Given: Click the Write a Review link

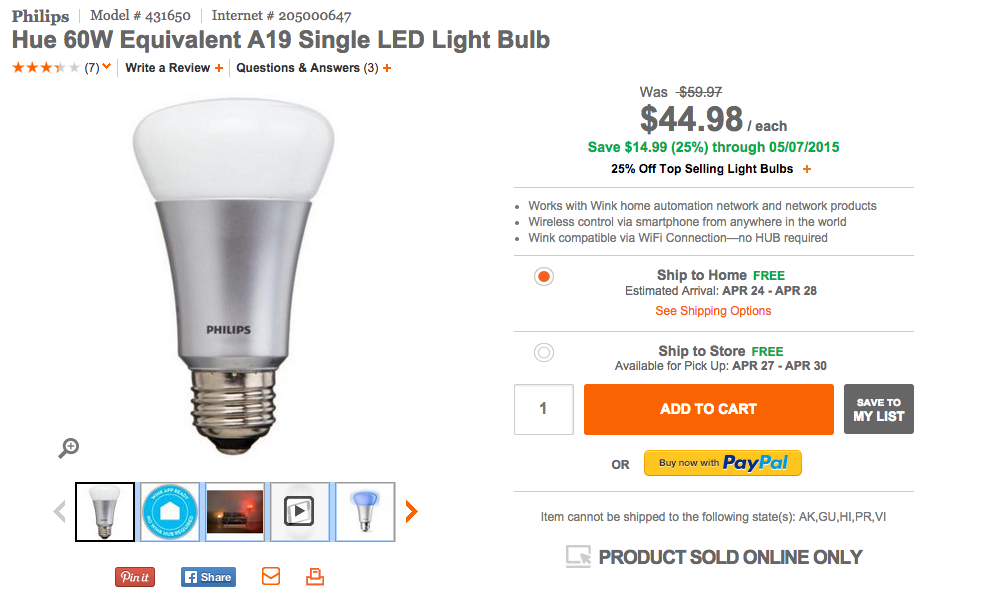Looking at the screenshot, I should tap(167, 68).
